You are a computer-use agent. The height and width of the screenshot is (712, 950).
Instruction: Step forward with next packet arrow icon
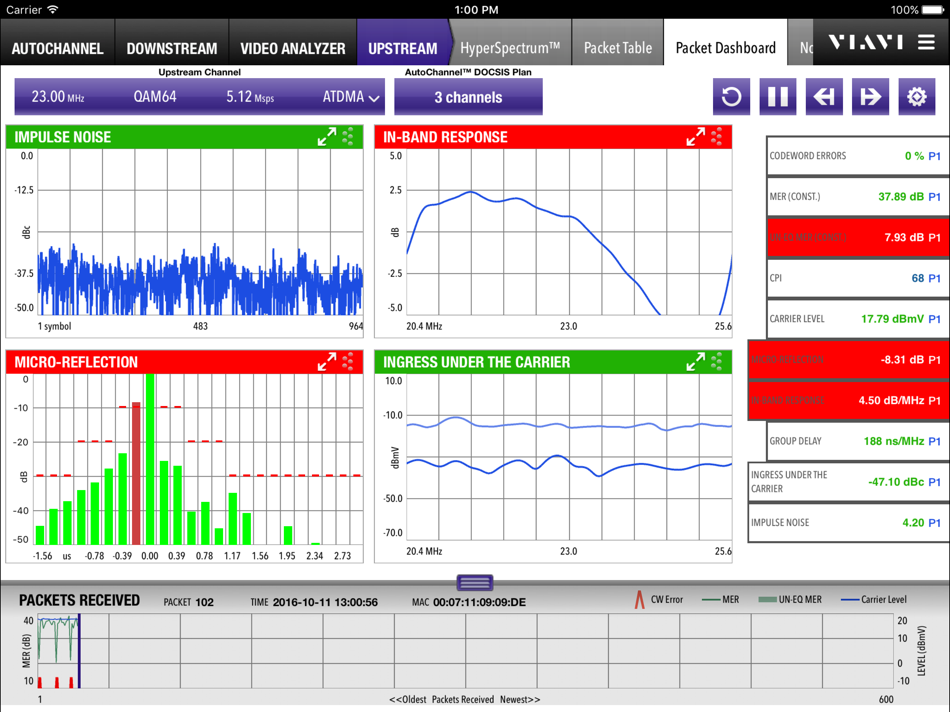click(x=869, y=96)
